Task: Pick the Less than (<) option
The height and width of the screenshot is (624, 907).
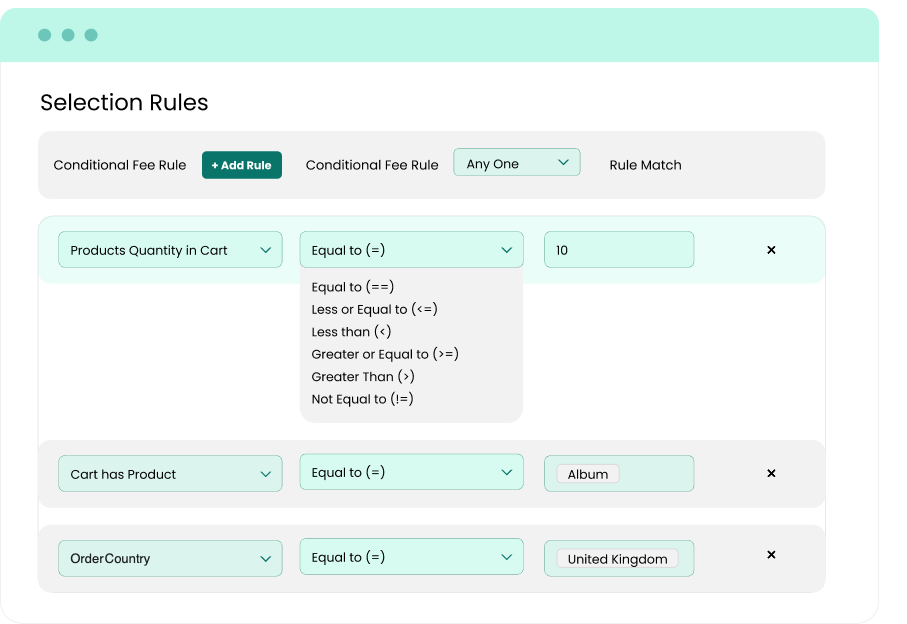Action: coord(351,332)
